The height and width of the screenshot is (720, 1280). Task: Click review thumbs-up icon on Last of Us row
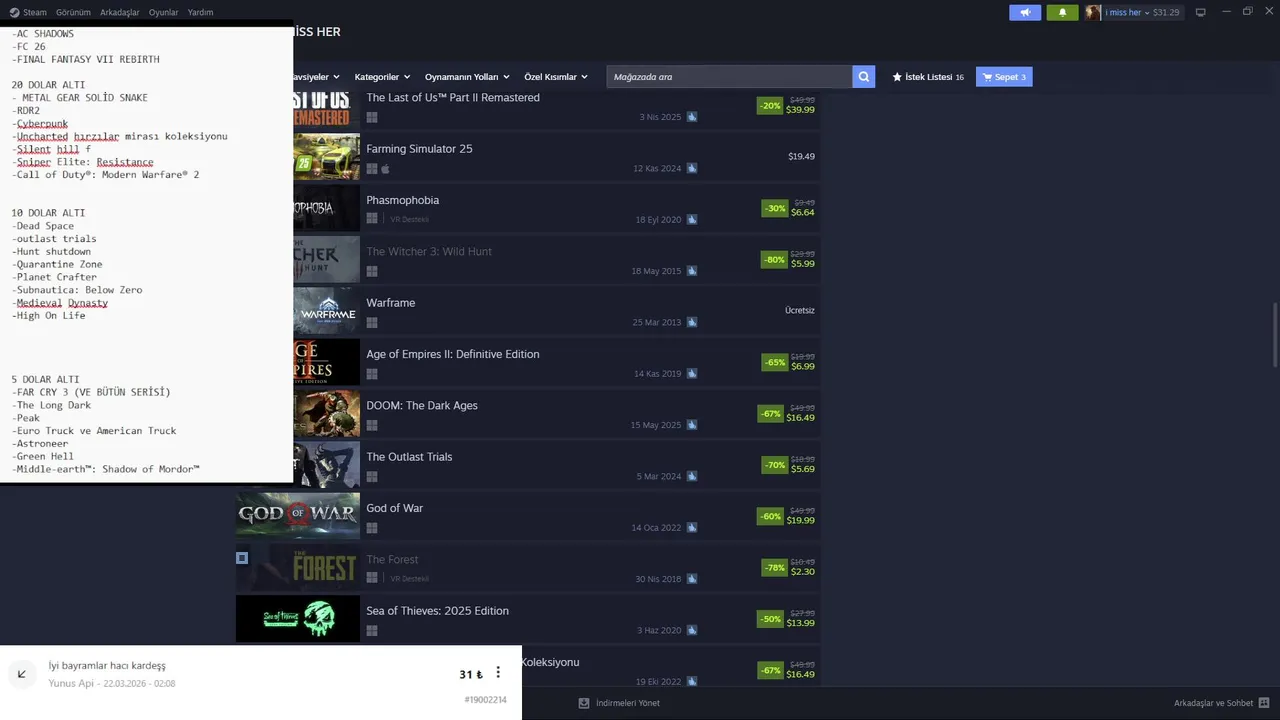click(692, 117)
